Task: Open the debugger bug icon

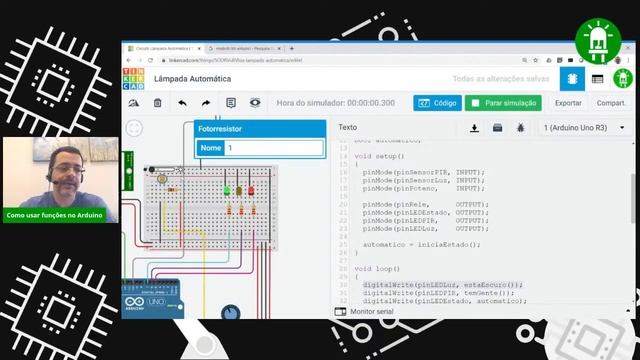Action: coord(520,128)
